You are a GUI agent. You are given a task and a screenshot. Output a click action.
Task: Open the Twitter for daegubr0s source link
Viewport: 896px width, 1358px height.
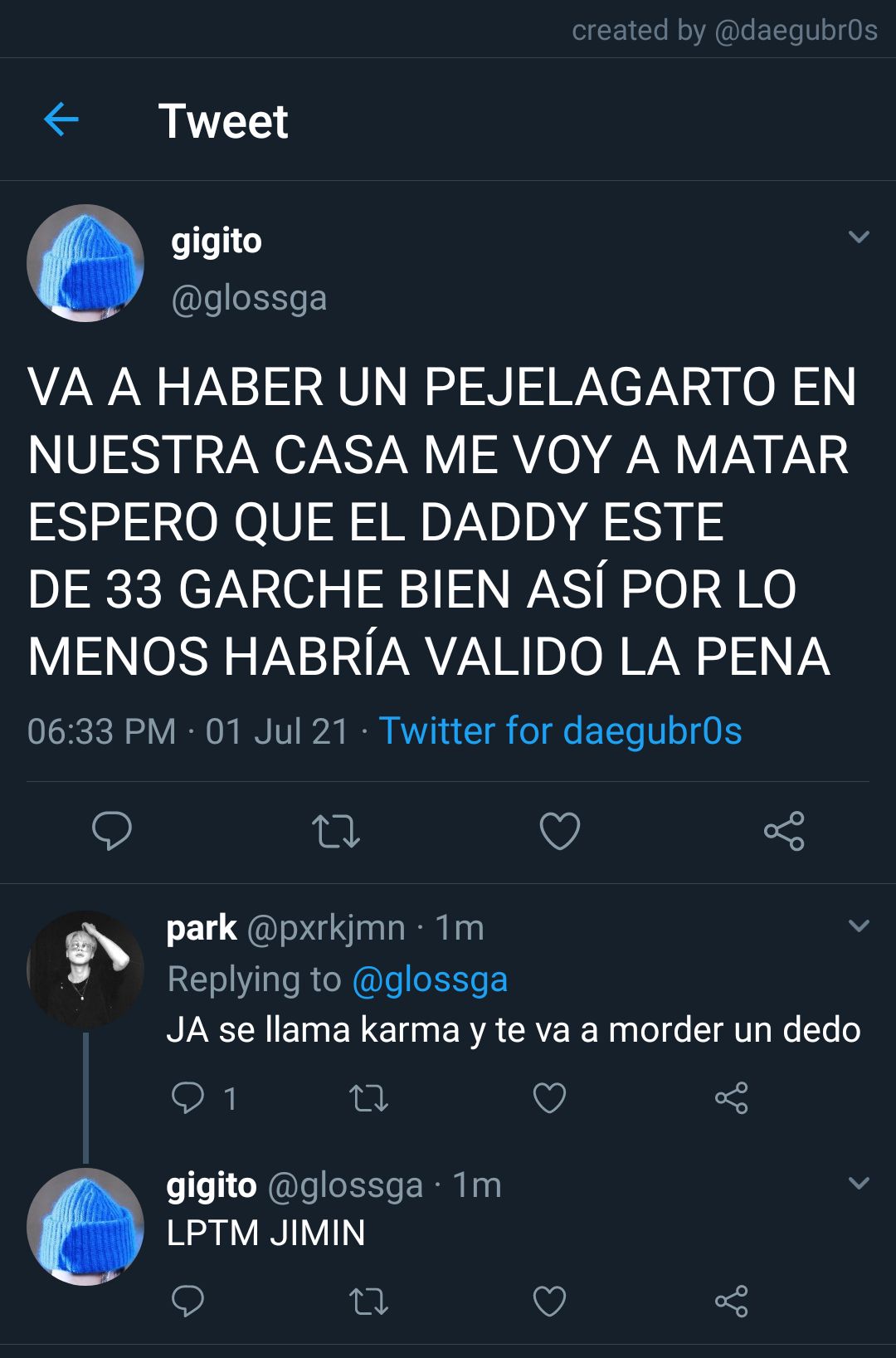pyautogui.click(x=560, y=731)
